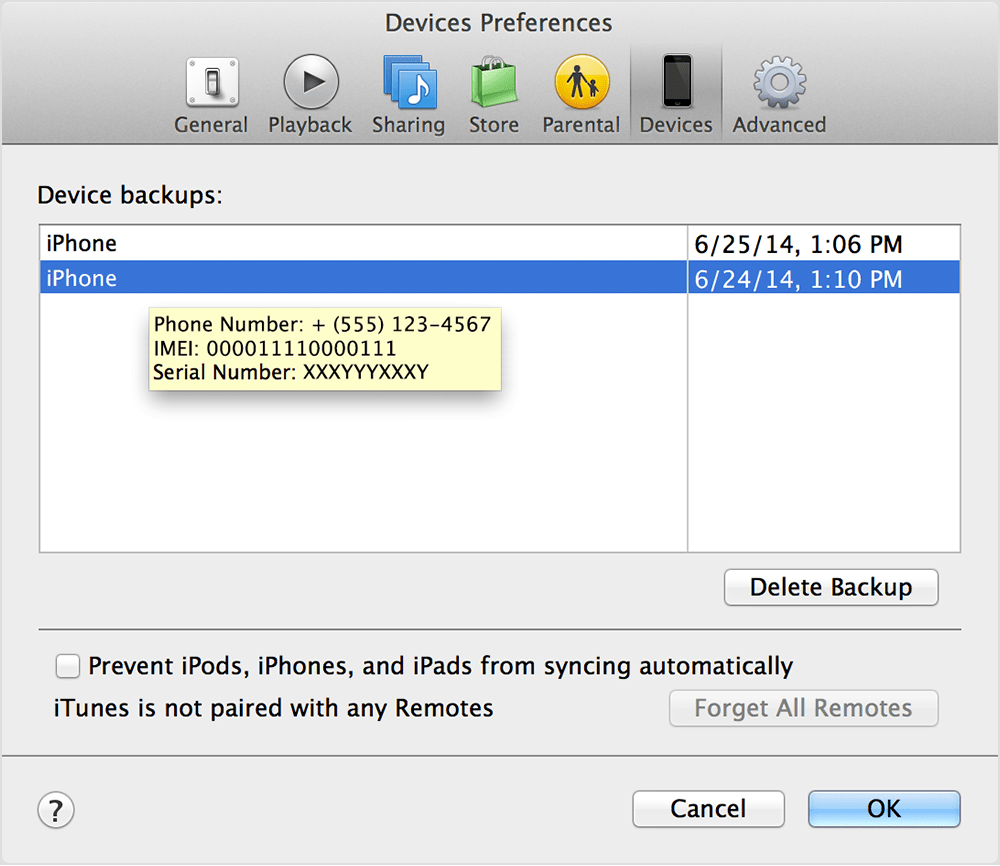The height and width of the screenshot is (866, 1000).
Task: Open the Playback preferences play icon
Action: 311,82
